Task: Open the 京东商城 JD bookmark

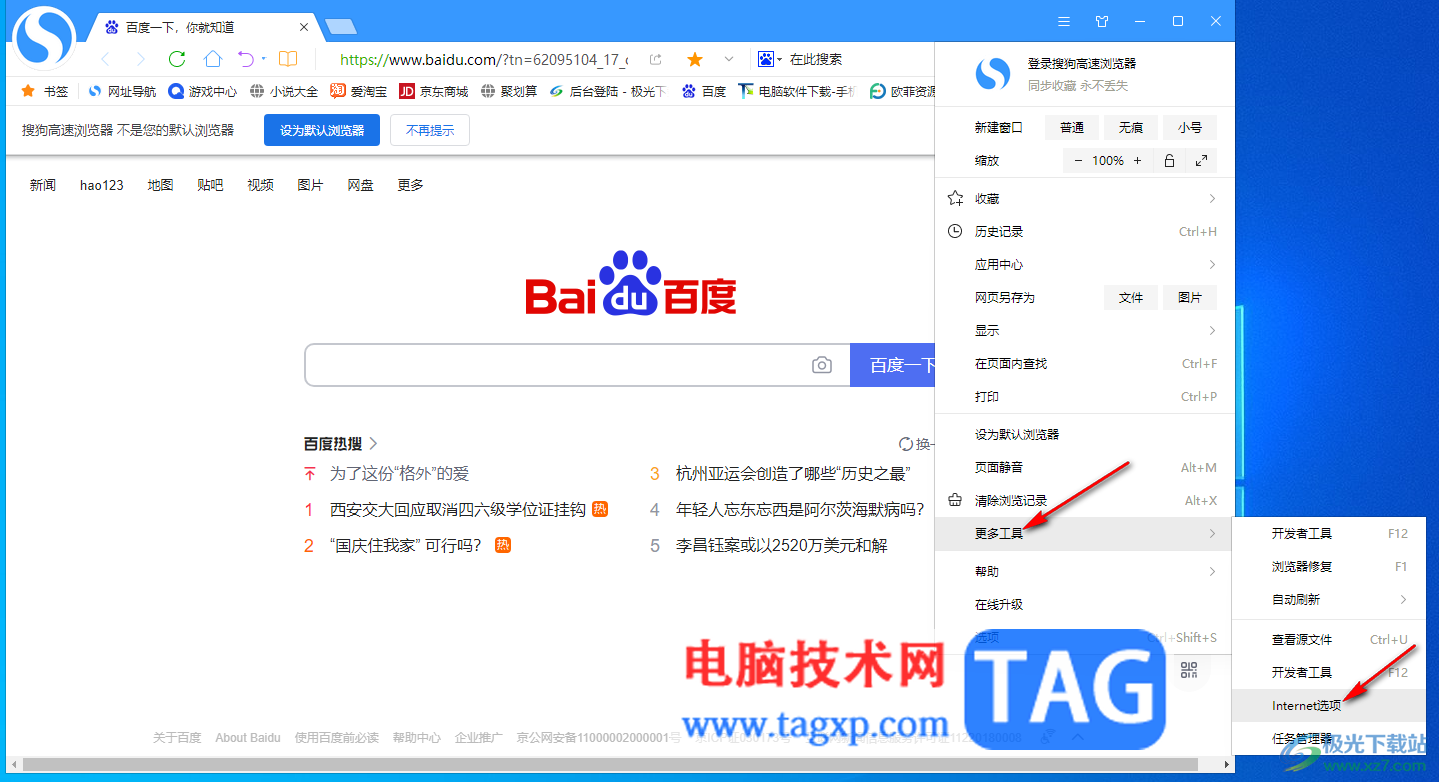Action: tap(434, 91)
